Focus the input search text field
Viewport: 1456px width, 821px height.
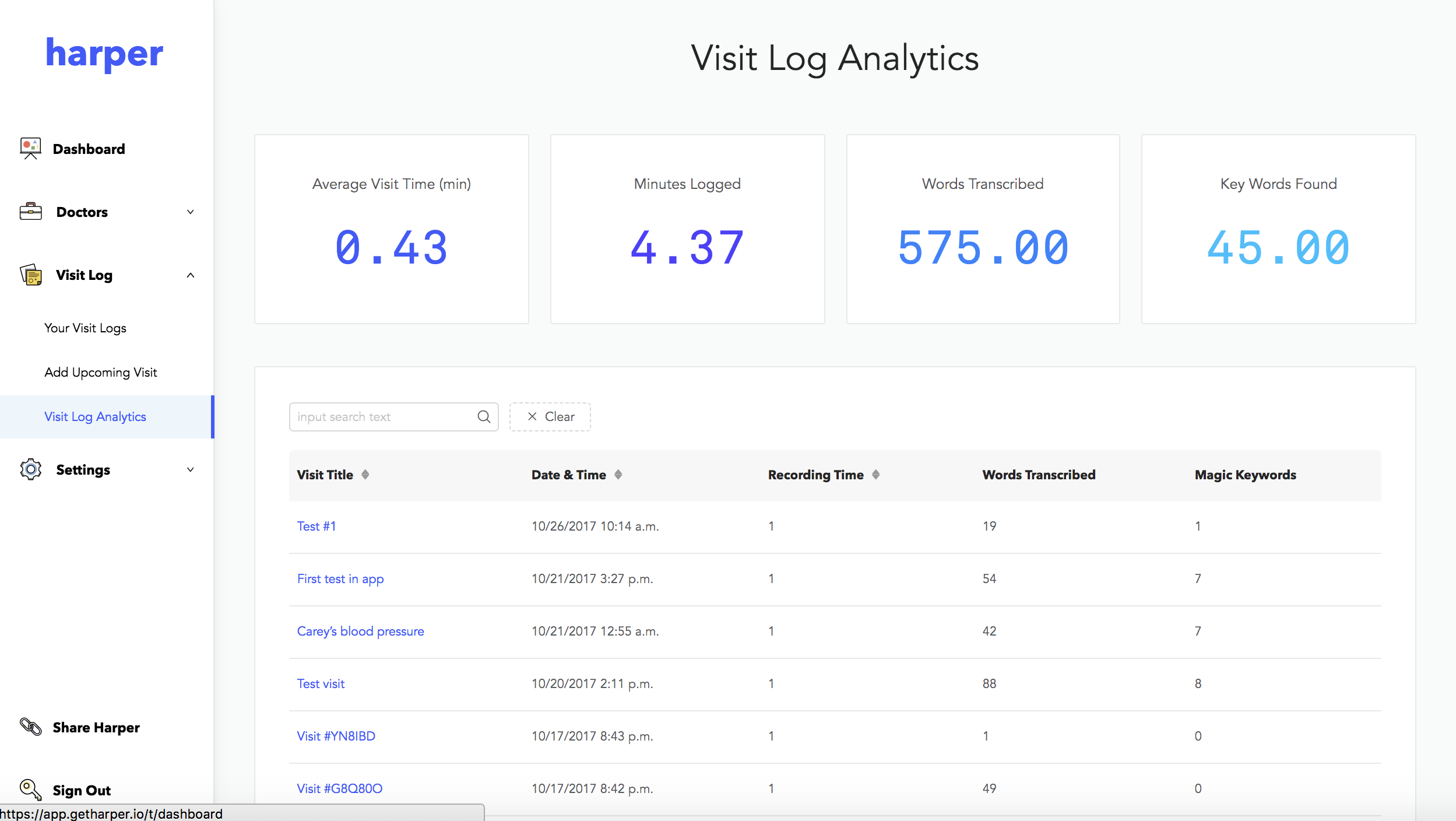(x=385, y=416)
